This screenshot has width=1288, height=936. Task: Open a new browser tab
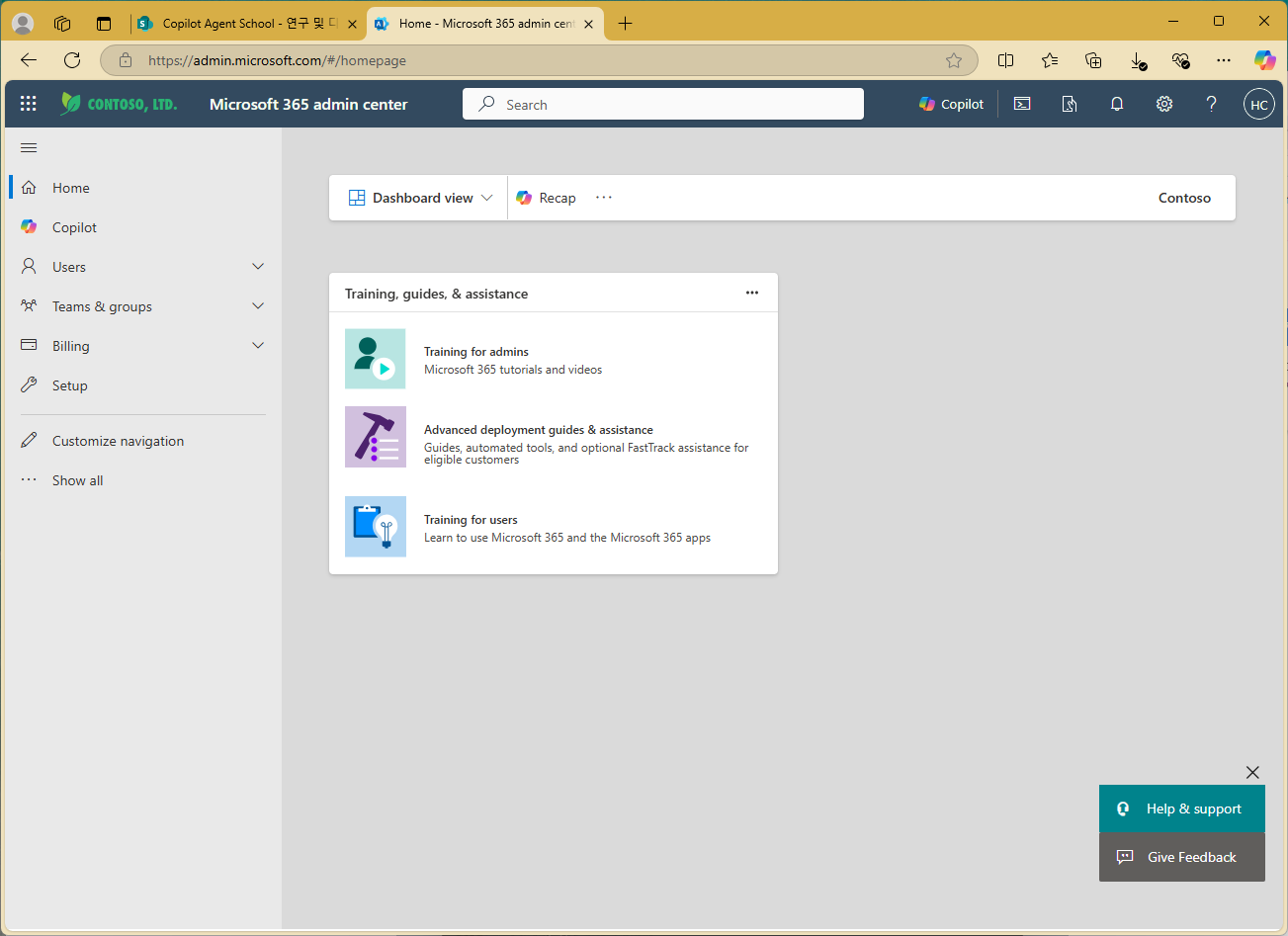coord(625,24)
